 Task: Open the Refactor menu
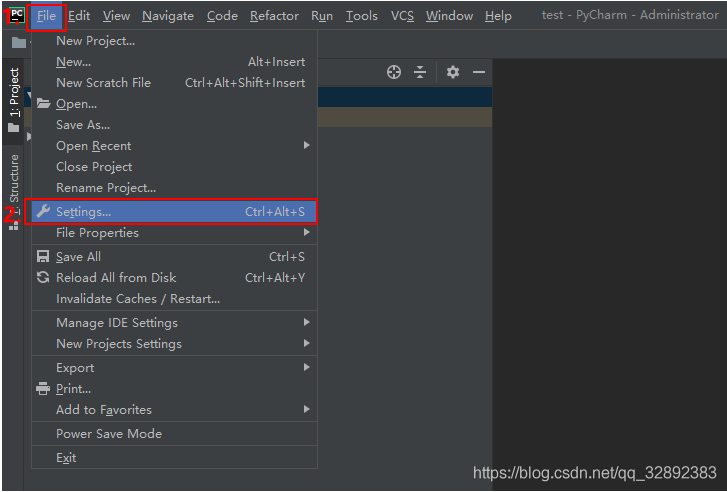274,15
